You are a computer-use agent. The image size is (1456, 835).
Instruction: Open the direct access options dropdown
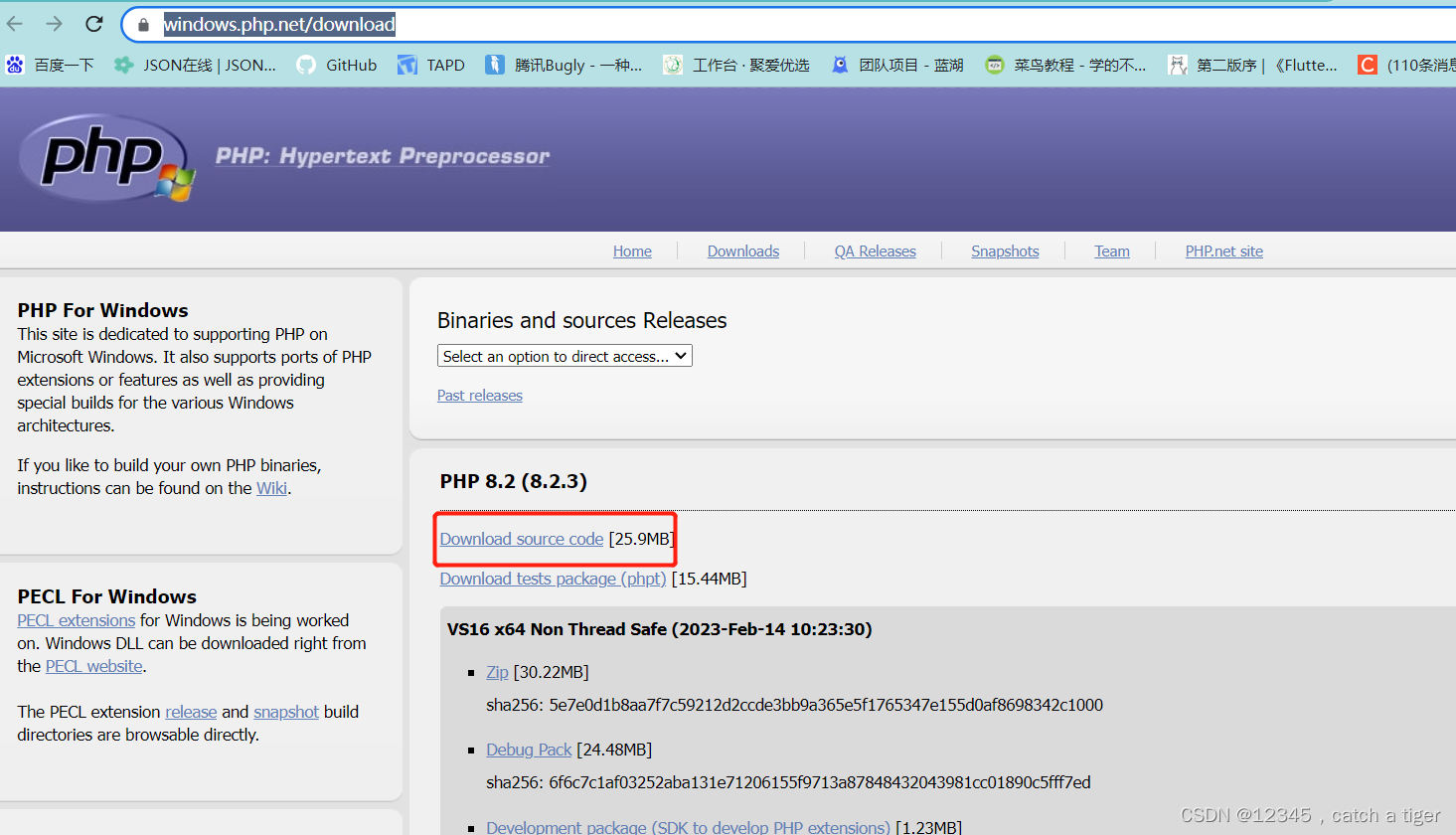click(x=564, y=355)
